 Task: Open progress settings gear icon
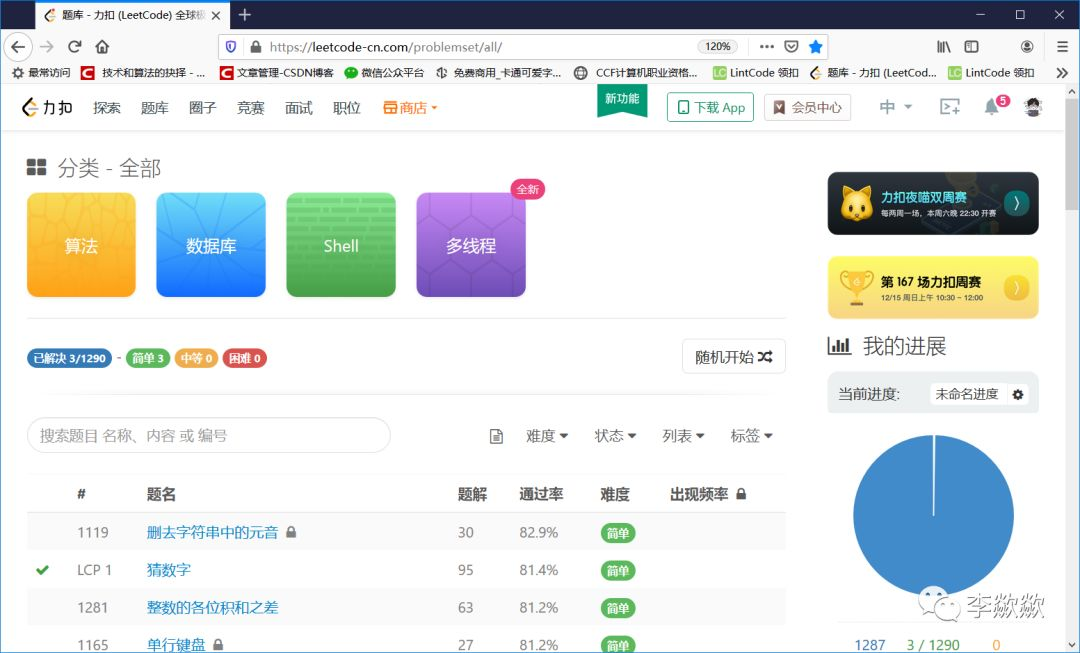pyautogui.click(x=1018, y=395)
